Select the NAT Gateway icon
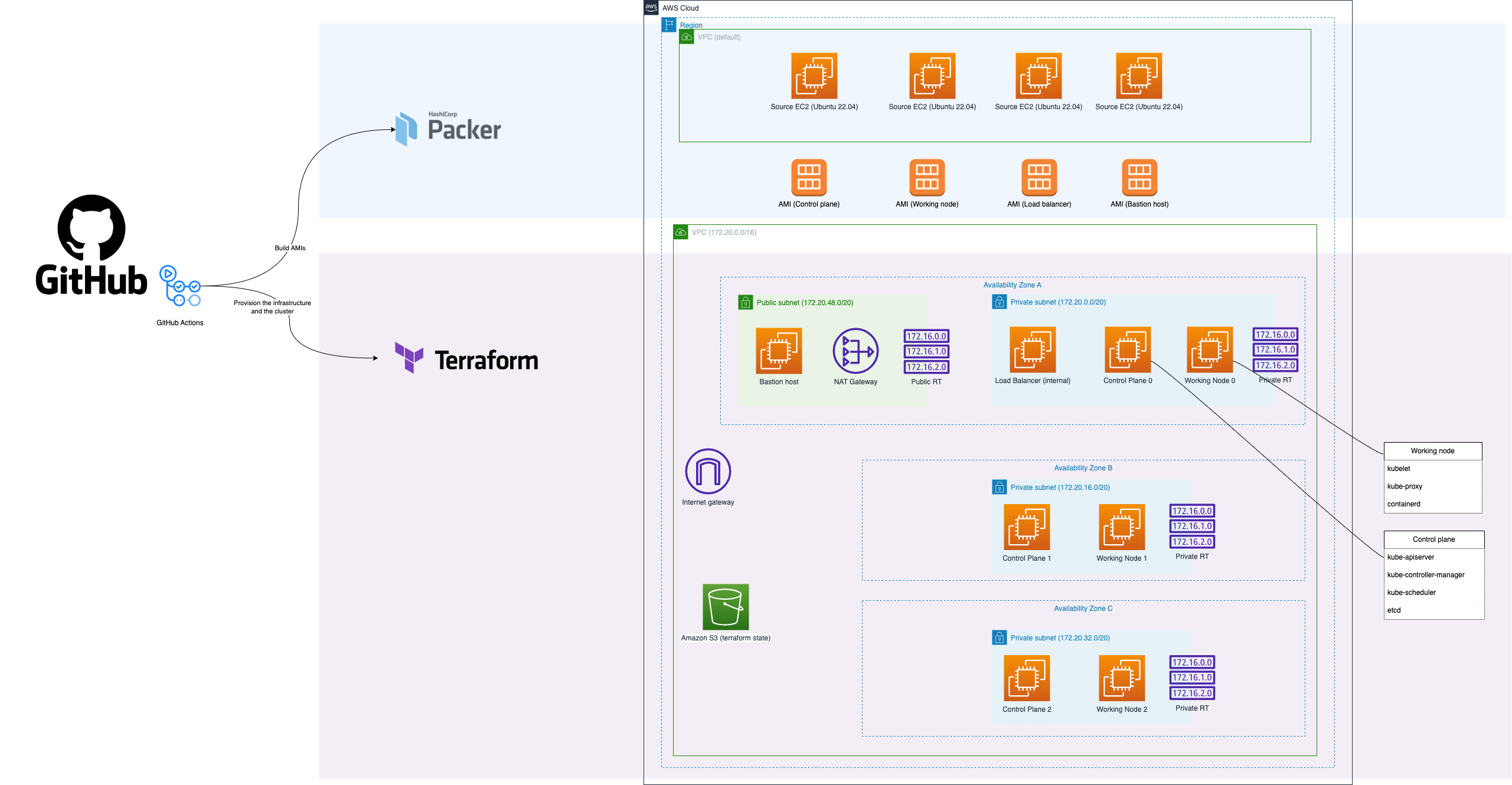 (855, 351)
